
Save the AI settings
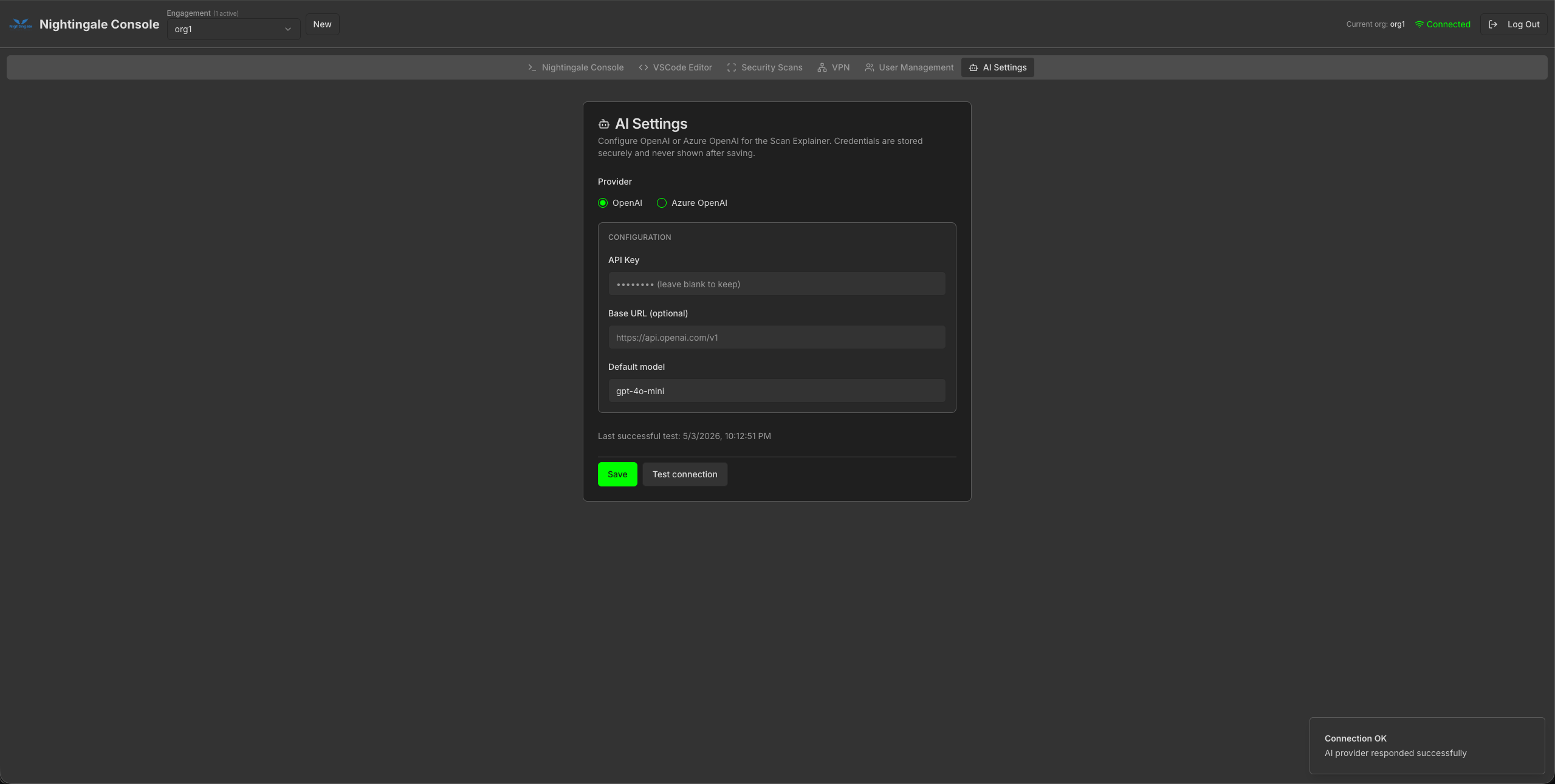pyautogui.click(x=617, y=474)
